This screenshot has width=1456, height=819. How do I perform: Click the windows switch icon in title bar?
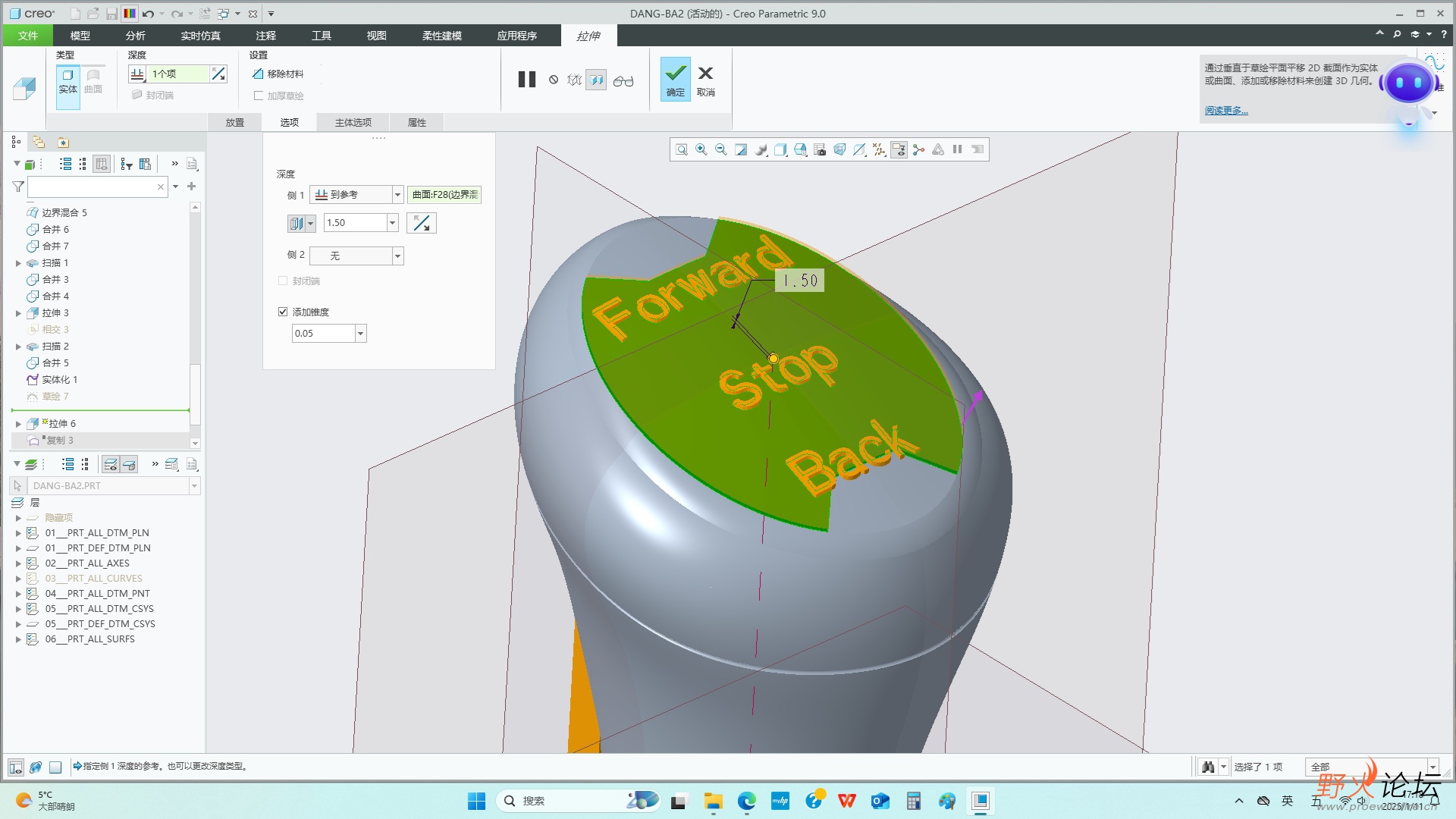(224, 14)
